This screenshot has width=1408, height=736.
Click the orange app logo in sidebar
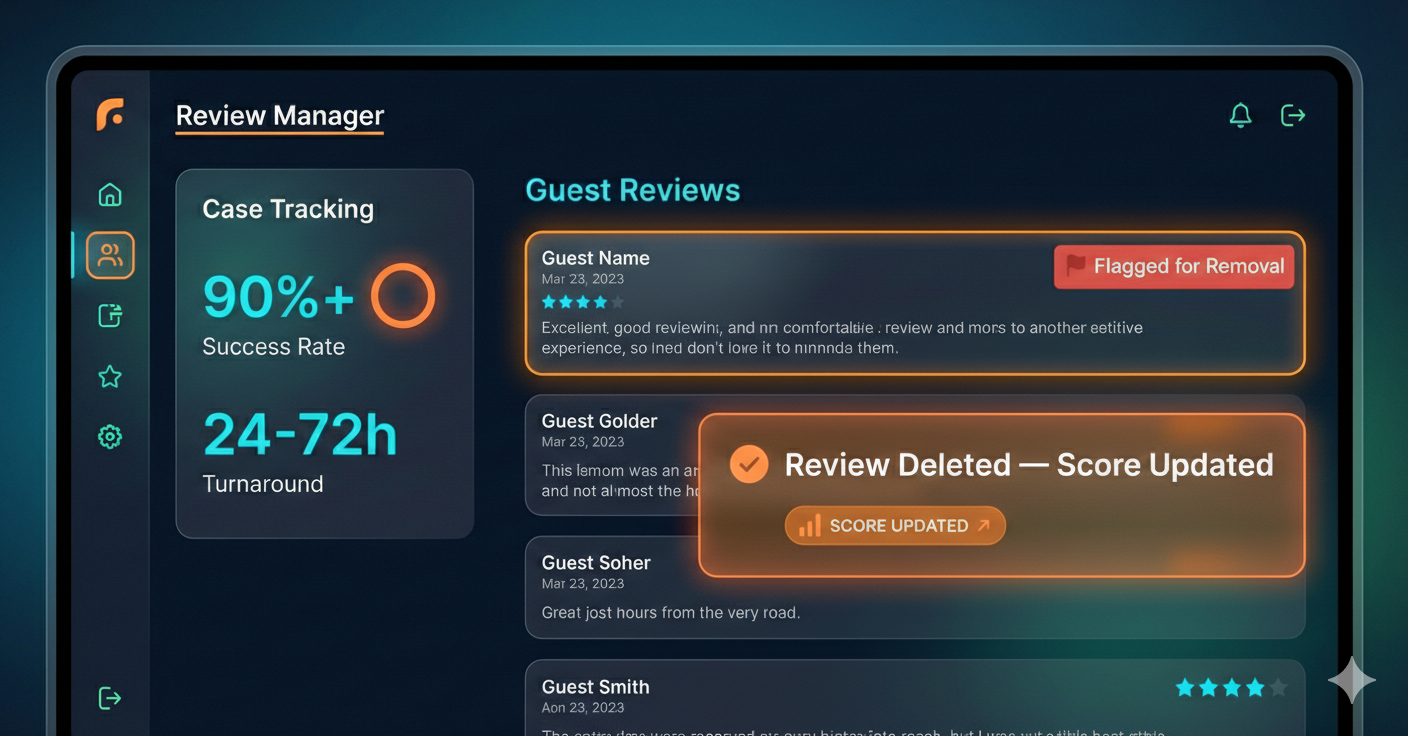click(x=110, y=115)
